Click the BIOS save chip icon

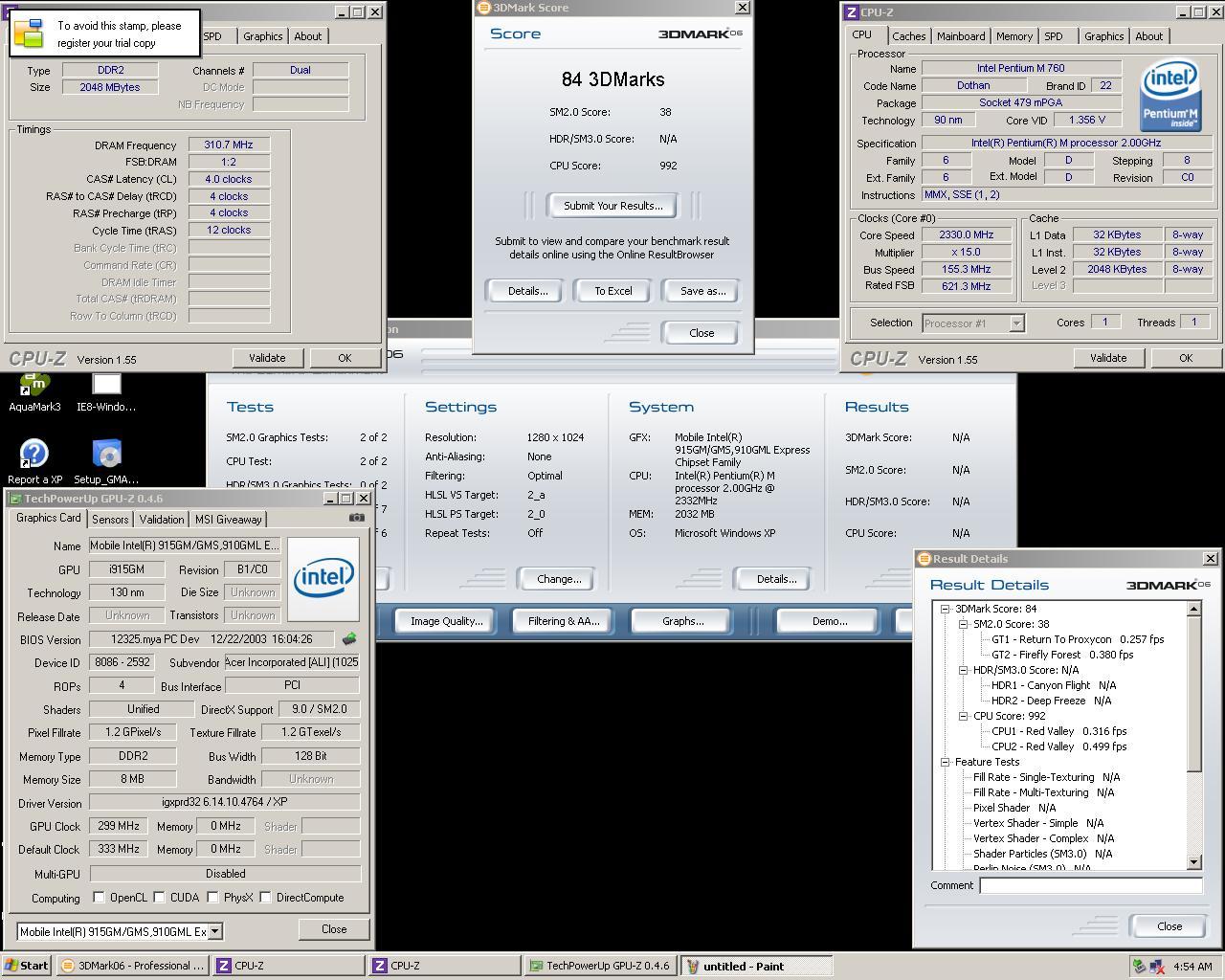[349, 639]
